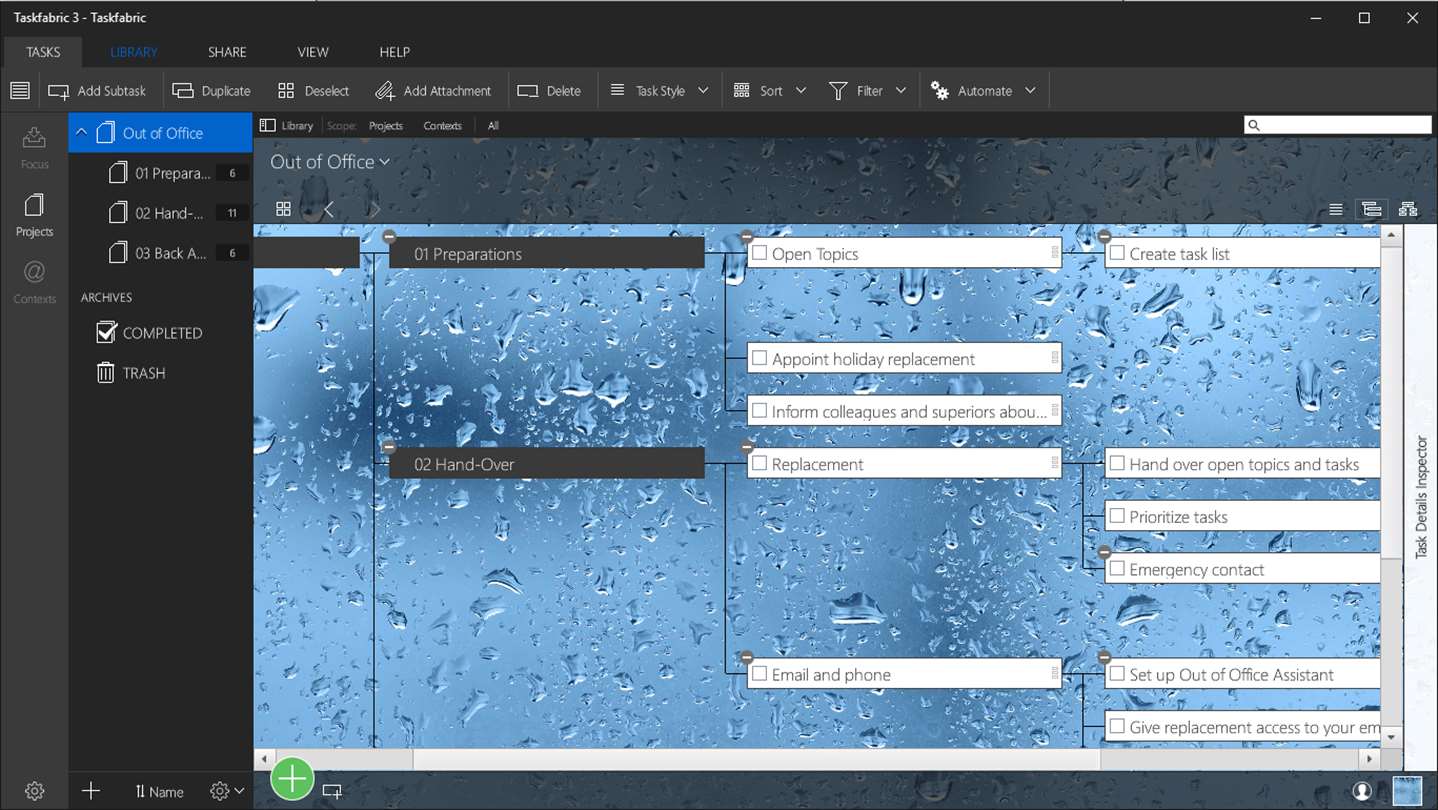Click in the search field
Viewport: 1438px width, 810px height.
pyautogui.click(x=1338, y=125)
